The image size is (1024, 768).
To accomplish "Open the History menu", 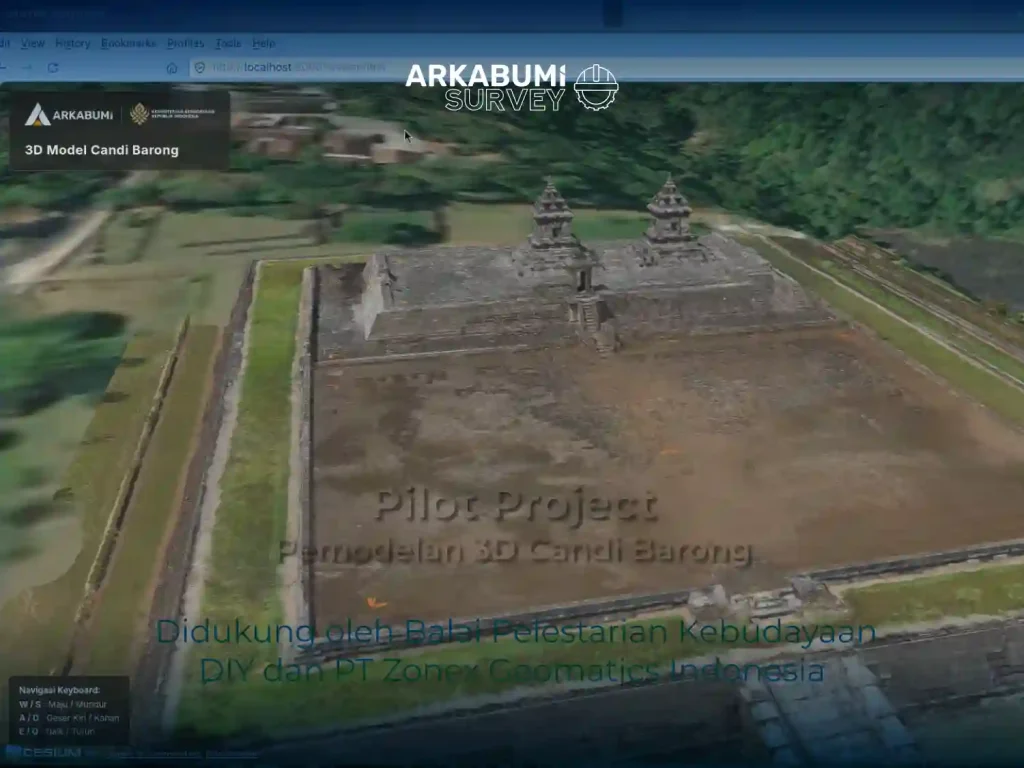I will (x=72, y=43).
